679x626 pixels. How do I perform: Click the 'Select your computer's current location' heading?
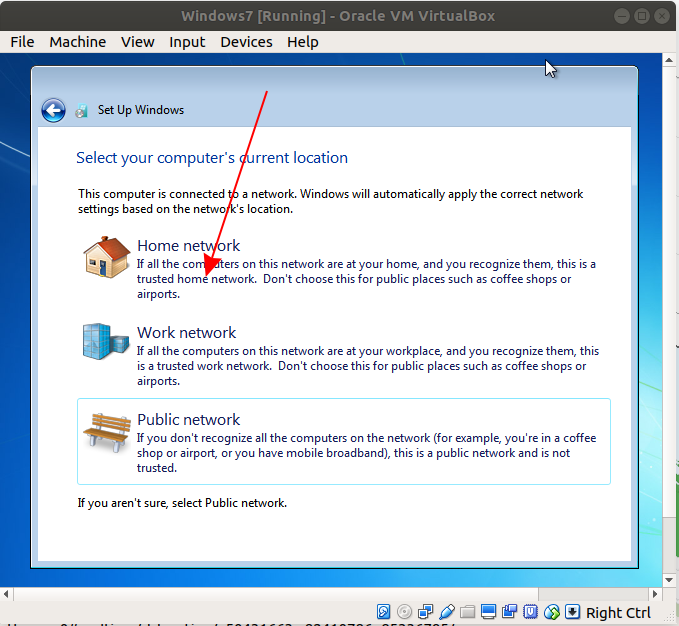pos(212,158)
